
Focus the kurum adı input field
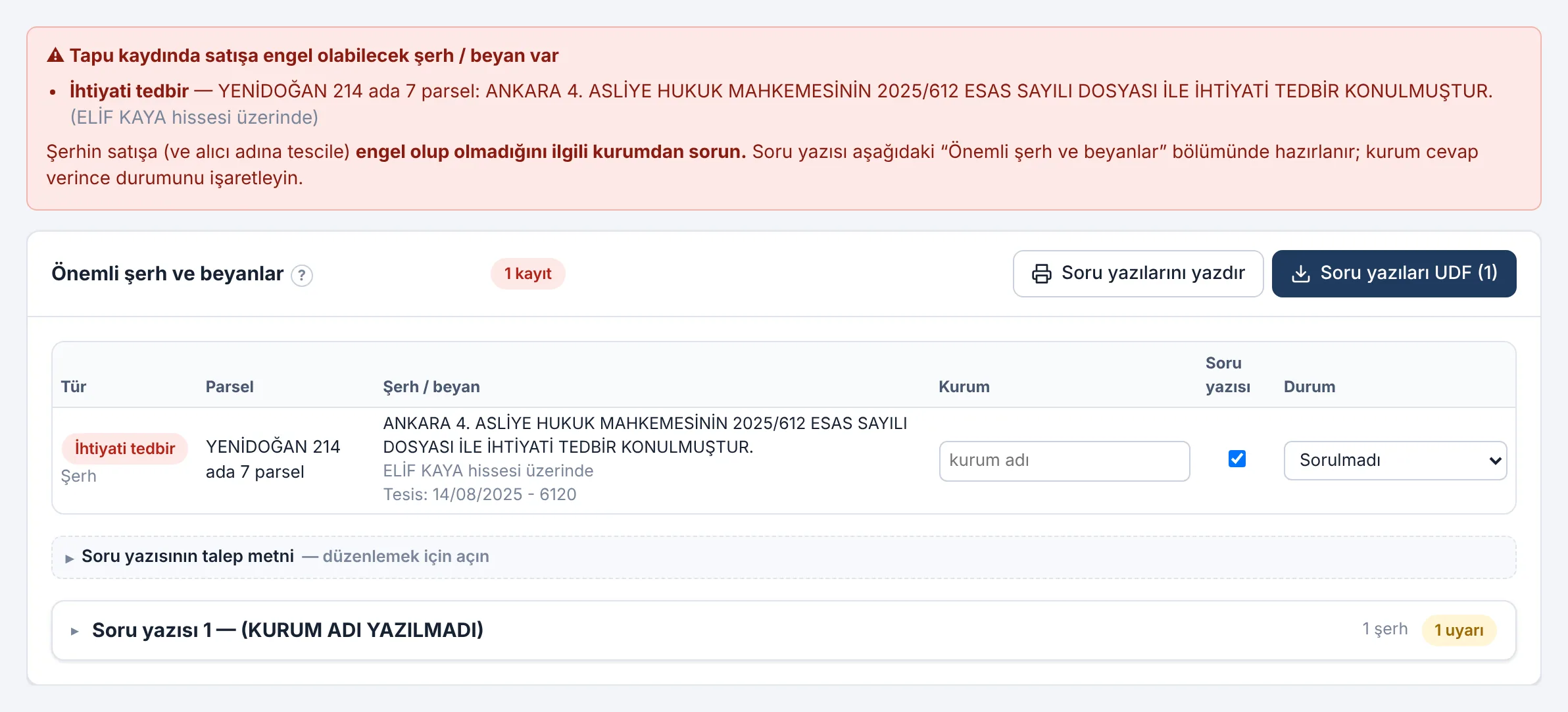(x=1064, y=461)
